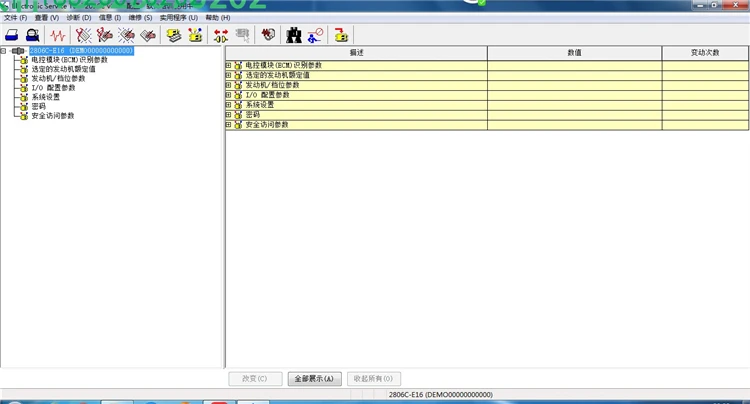Viewport: 750px width, 404px height.
Task: Open Logged Diagnostic Codes toolbar icon
Action: pyautogui.click(x=104, y=35)
